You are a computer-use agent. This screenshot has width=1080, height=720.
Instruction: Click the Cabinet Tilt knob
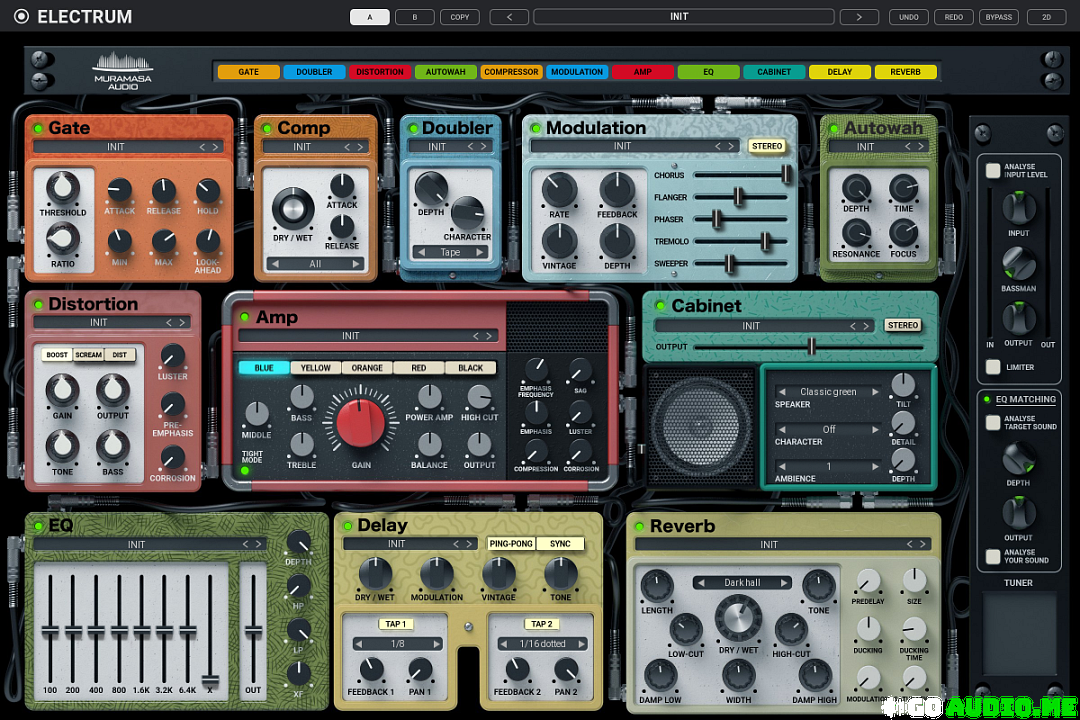(903, 386)
